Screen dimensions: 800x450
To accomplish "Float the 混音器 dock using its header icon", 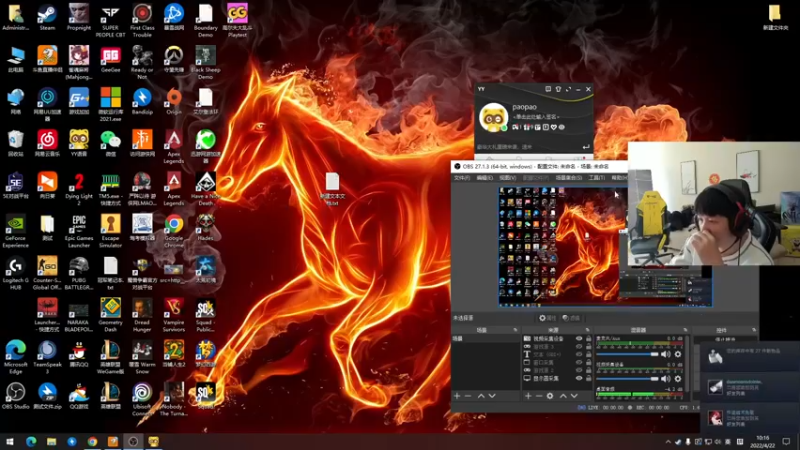I will pos(685,330).
